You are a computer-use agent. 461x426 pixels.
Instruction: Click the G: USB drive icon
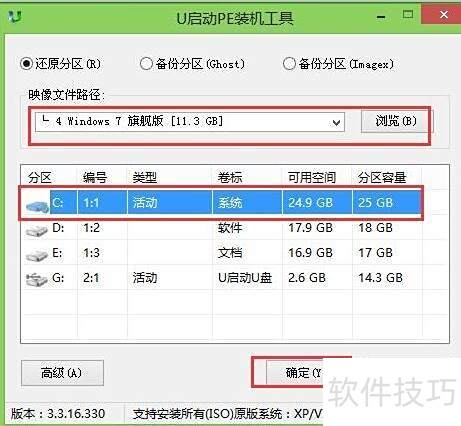tap(37, 279)
